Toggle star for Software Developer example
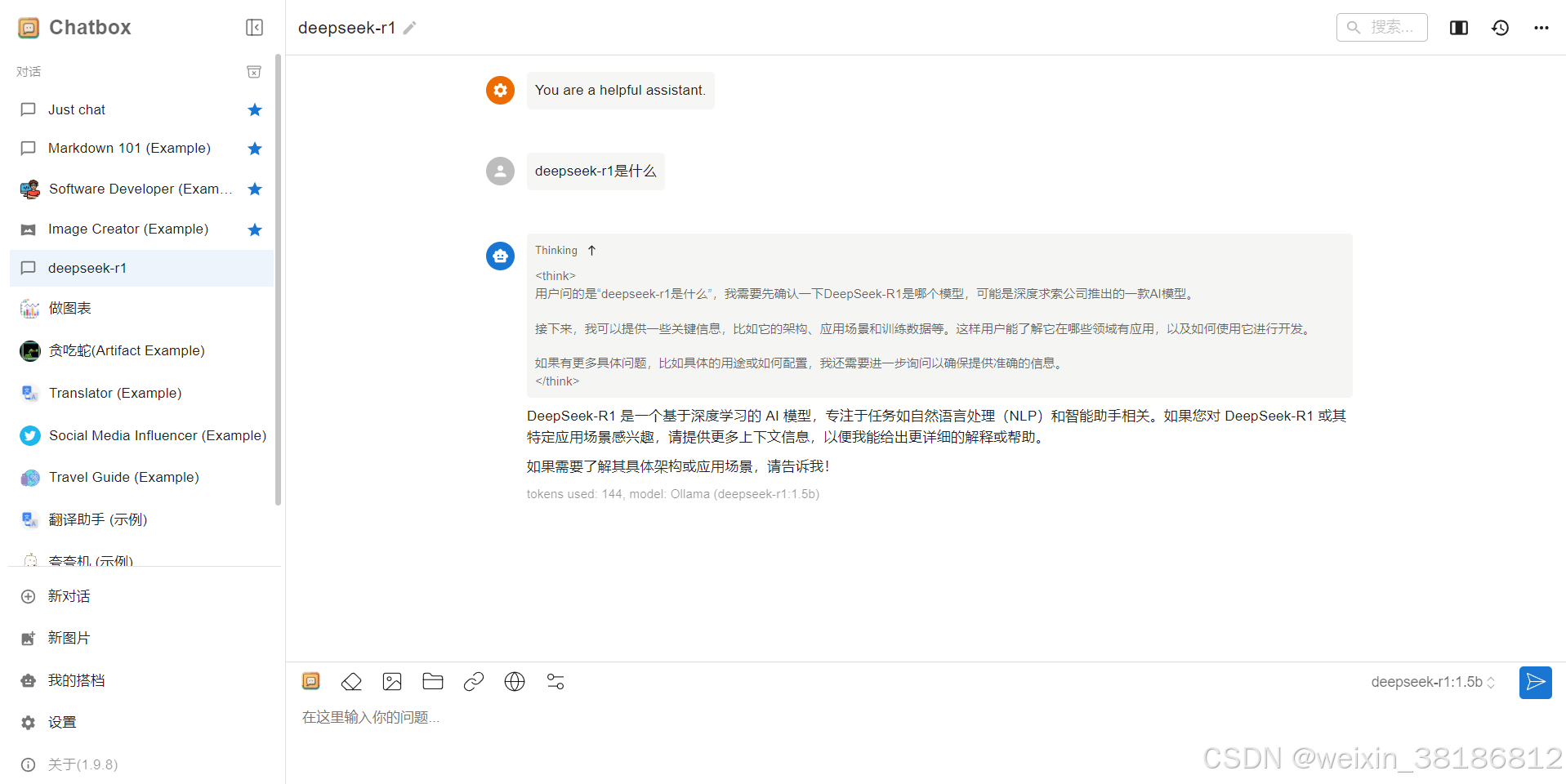 (255, 189)
